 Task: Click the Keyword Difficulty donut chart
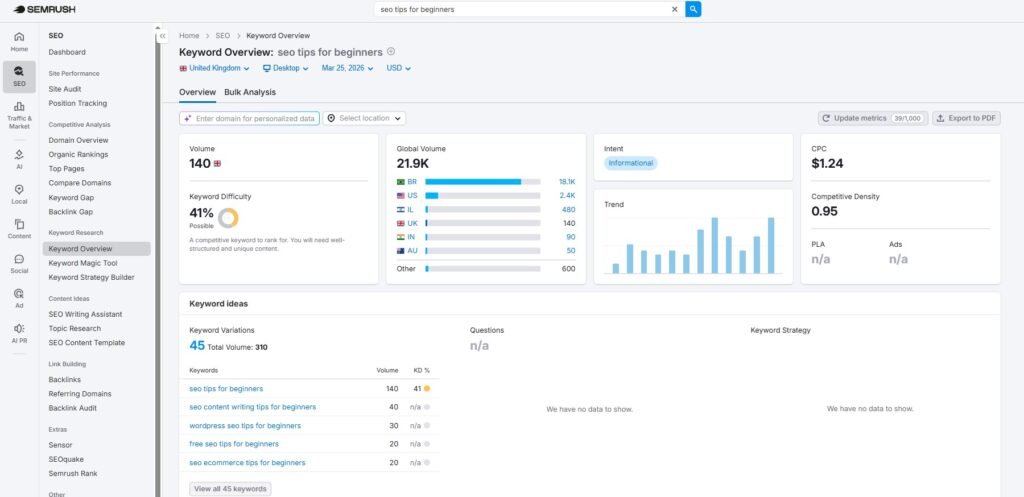point(228,218)
